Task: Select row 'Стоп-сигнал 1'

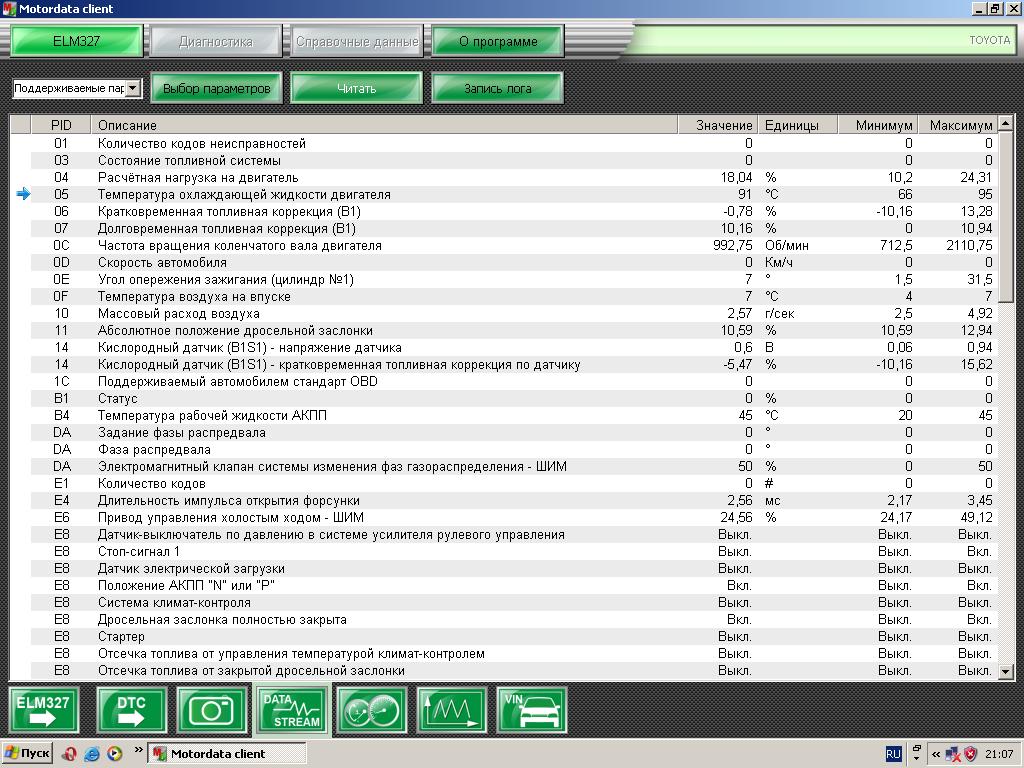Action: point(504,552)
